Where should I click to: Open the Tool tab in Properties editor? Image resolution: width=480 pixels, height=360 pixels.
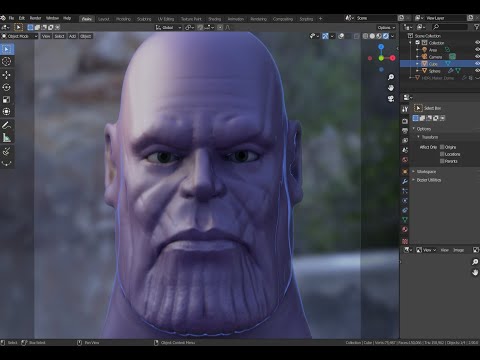[405, 109]
